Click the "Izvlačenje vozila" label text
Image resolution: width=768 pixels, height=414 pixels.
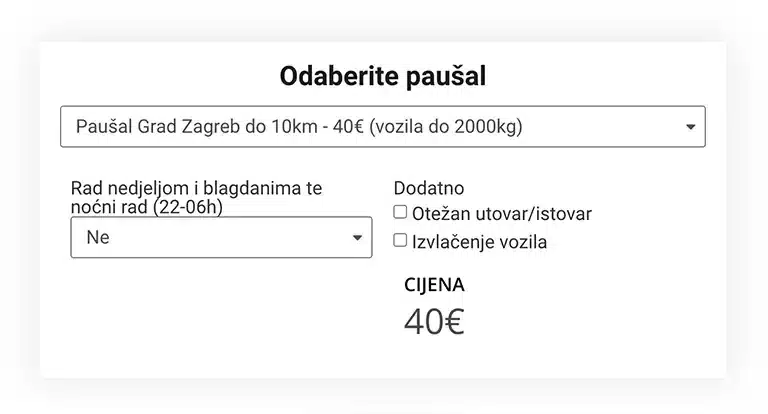pos(480,242)
